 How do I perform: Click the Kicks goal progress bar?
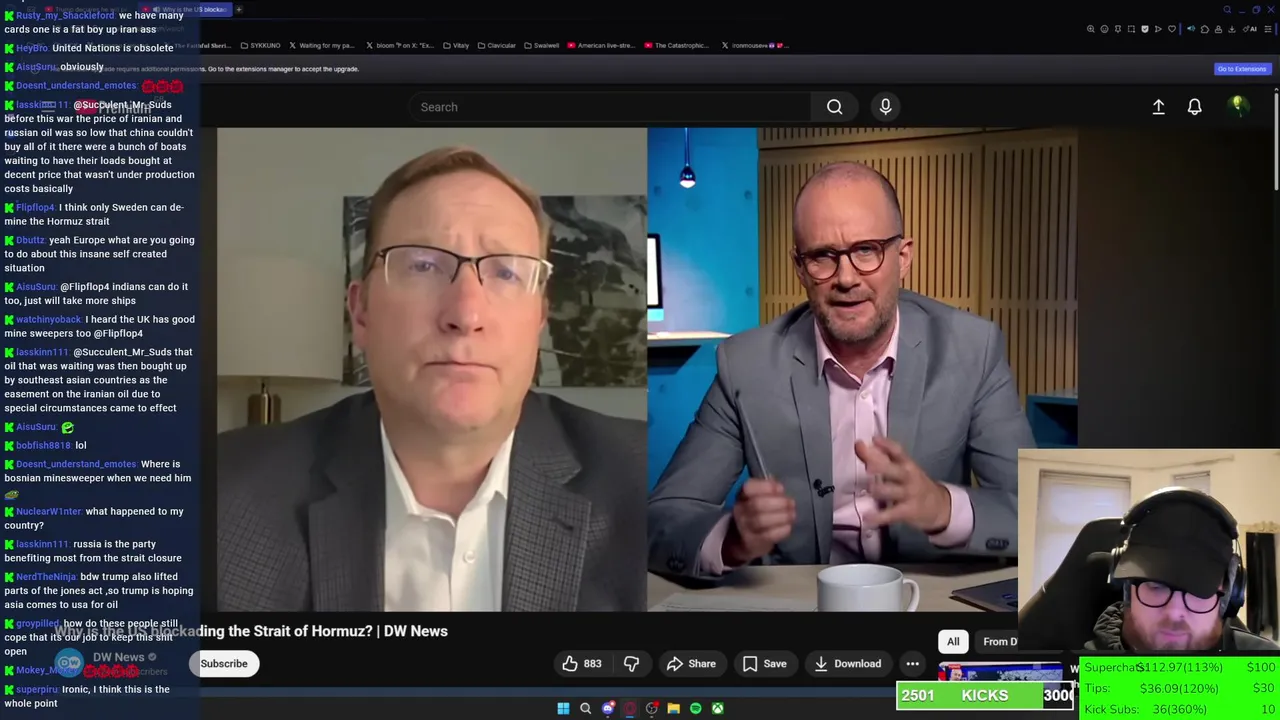[986, 696]
